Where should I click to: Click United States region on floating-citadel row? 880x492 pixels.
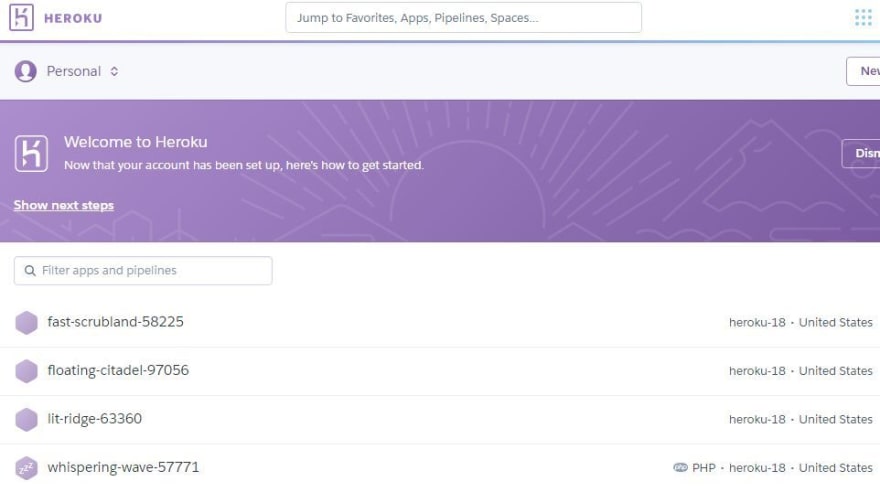coord(836,371)
